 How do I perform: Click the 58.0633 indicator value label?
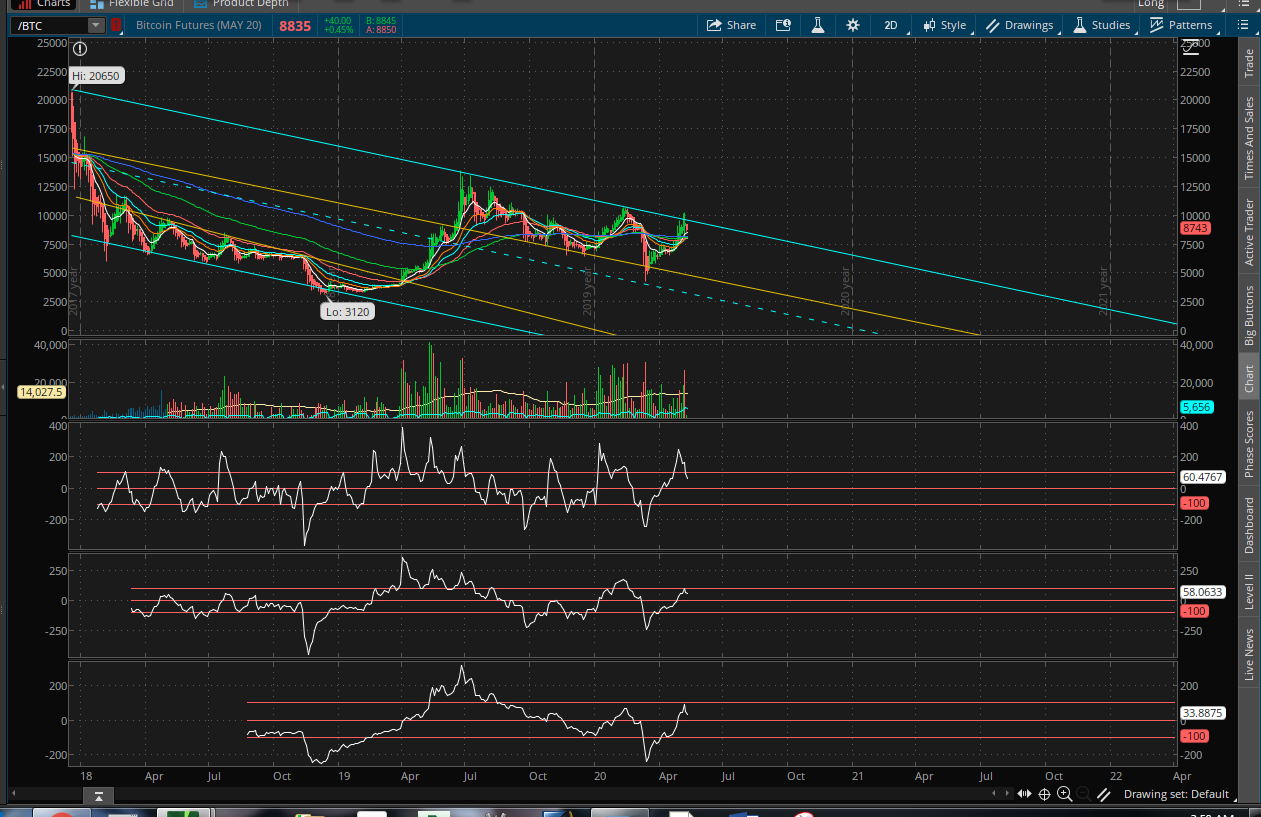(1203, 592)
